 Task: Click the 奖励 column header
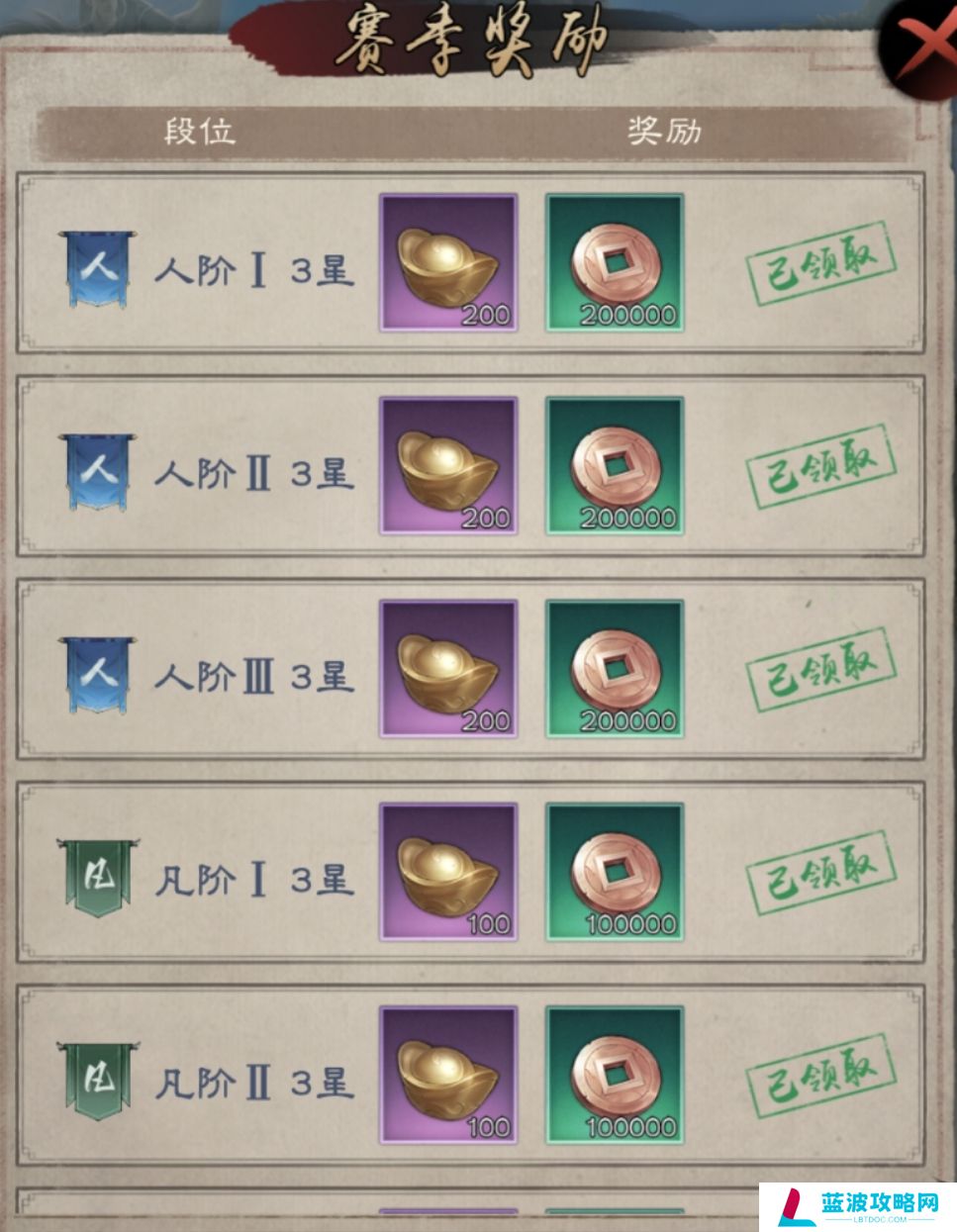click(x=664, y=132)
